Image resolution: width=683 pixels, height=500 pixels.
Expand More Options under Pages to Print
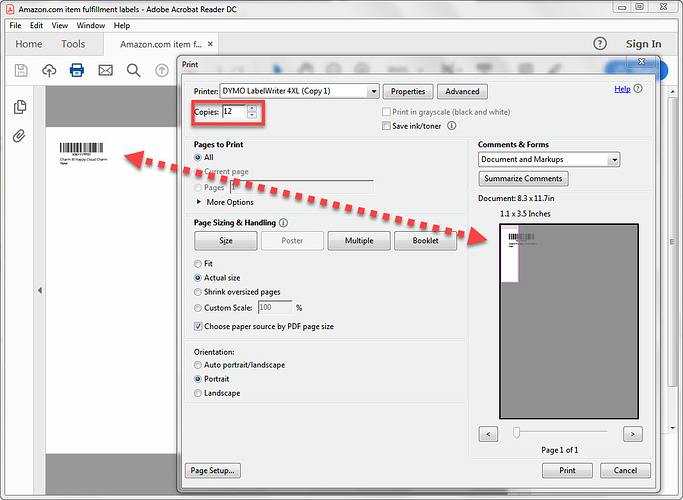click(199, 202)
